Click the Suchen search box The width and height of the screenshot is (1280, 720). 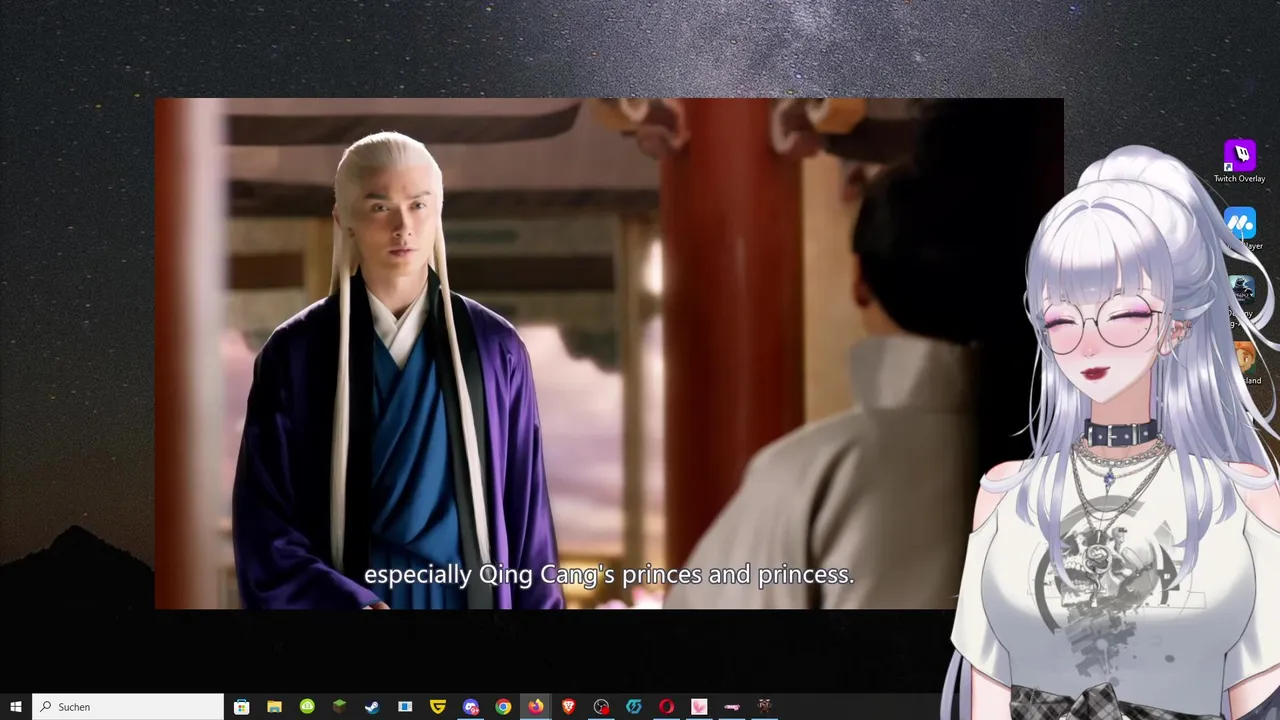coord(128,707)
